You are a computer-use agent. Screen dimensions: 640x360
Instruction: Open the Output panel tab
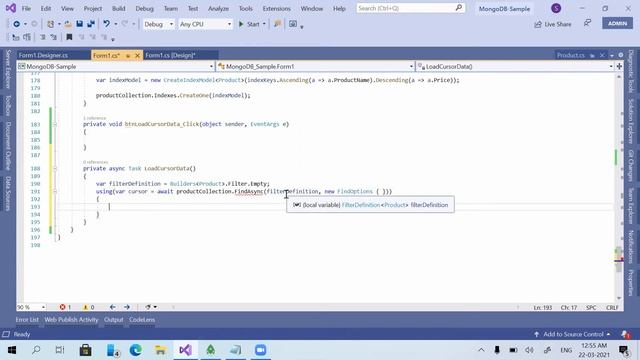tap(113, 320)
